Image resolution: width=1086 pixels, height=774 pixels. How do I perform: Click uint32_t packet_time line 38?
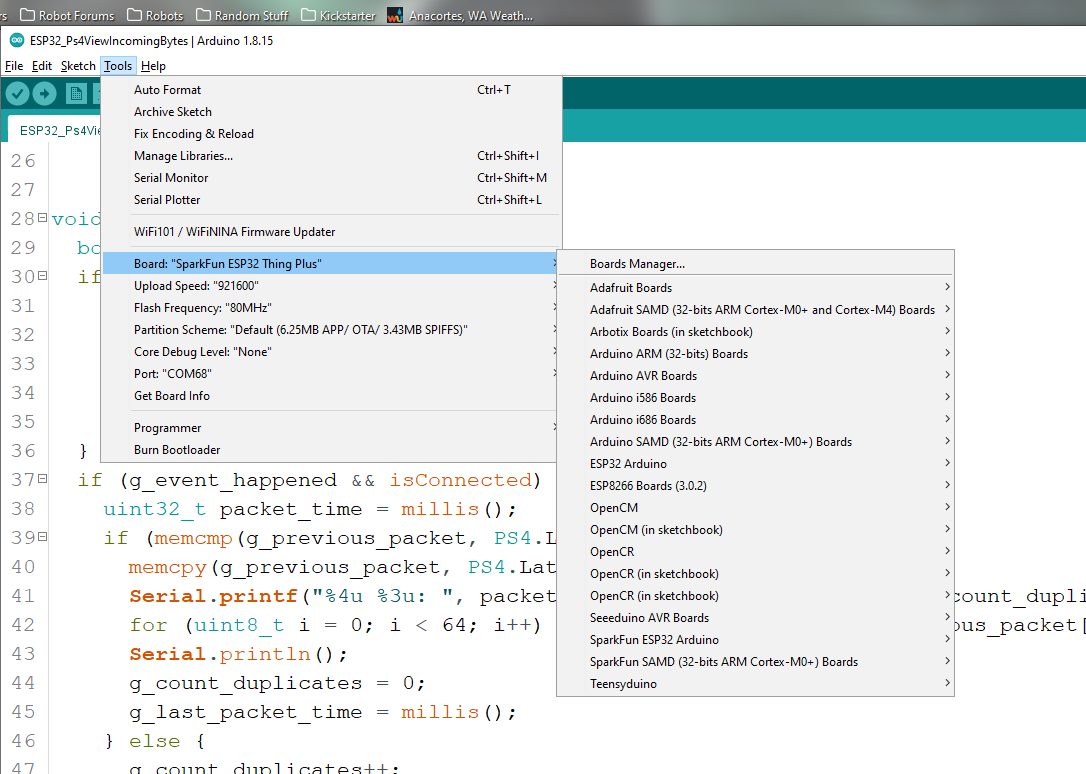(x=310, y=510)
